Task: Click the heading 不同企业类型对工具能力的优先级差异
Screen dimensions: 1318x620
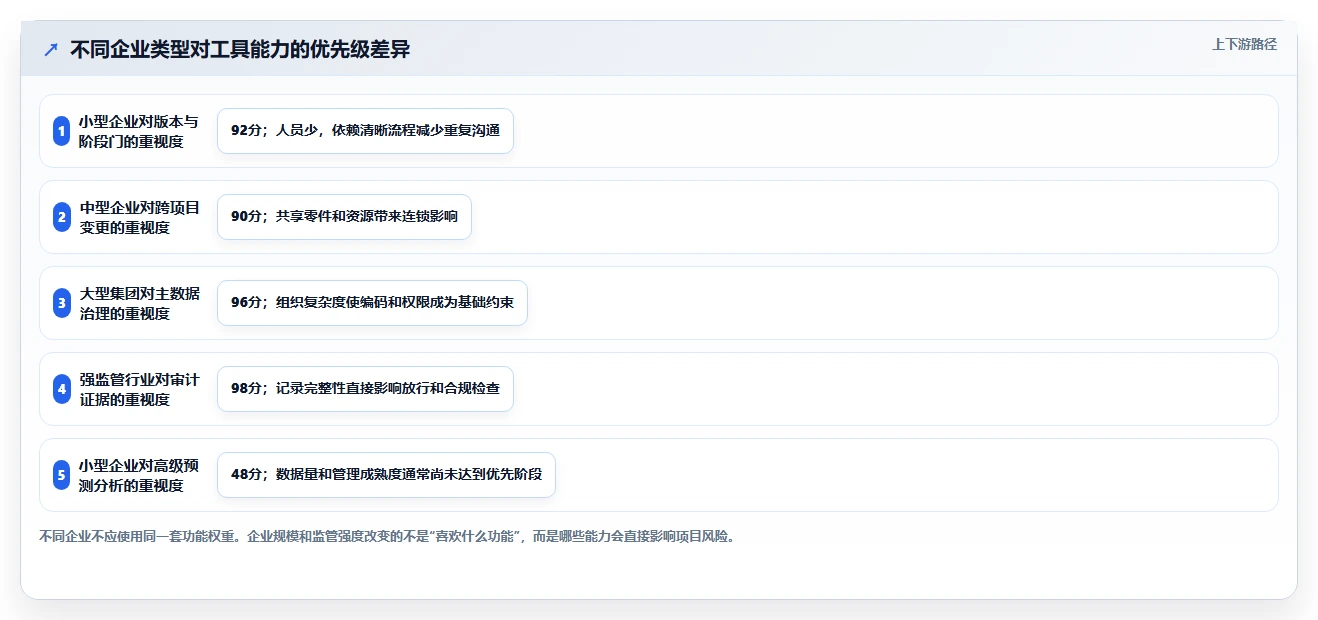Action: coord(240,50)
